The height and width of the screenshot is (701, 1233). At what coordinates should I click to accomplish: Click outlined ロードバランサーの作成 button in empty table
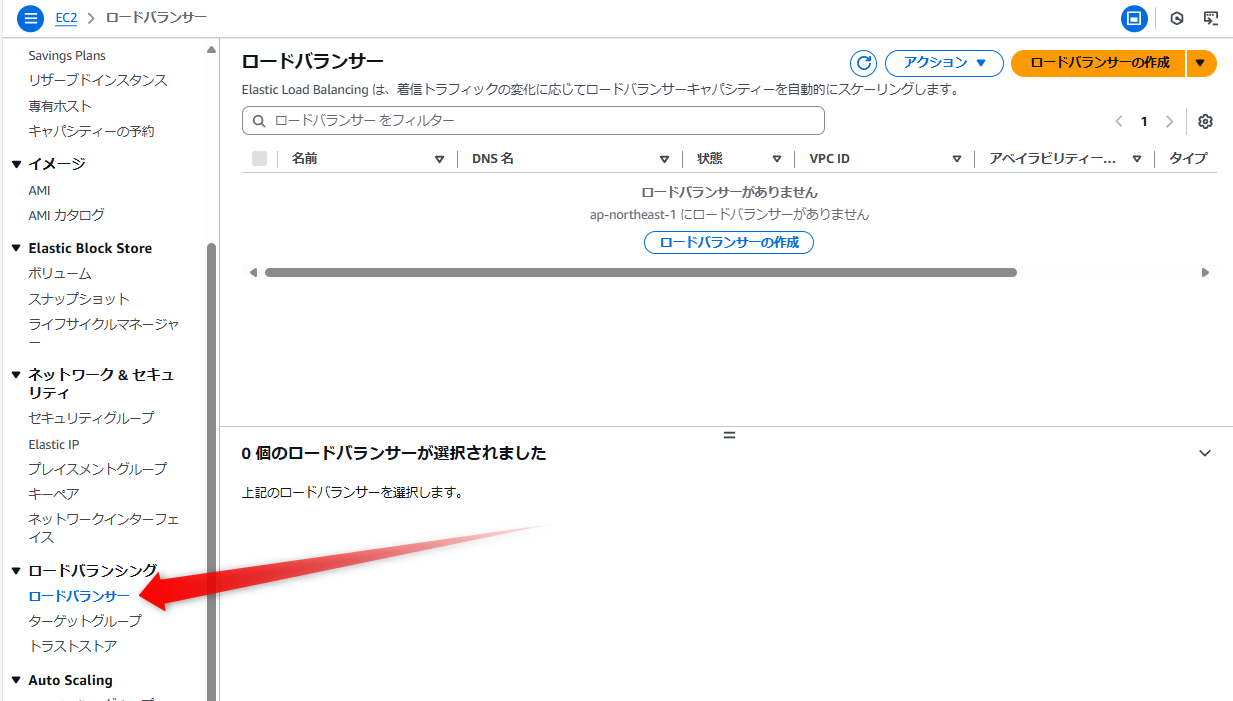click(729, 242)
